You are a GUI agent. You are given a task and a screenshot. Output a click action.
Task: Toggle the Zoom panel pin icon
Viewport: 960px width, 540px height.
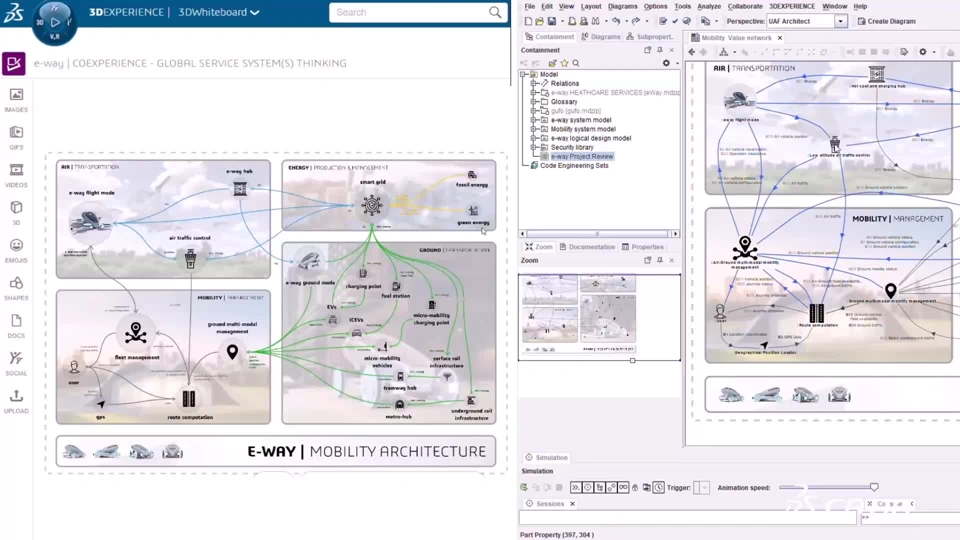click(x=660, y=260)
